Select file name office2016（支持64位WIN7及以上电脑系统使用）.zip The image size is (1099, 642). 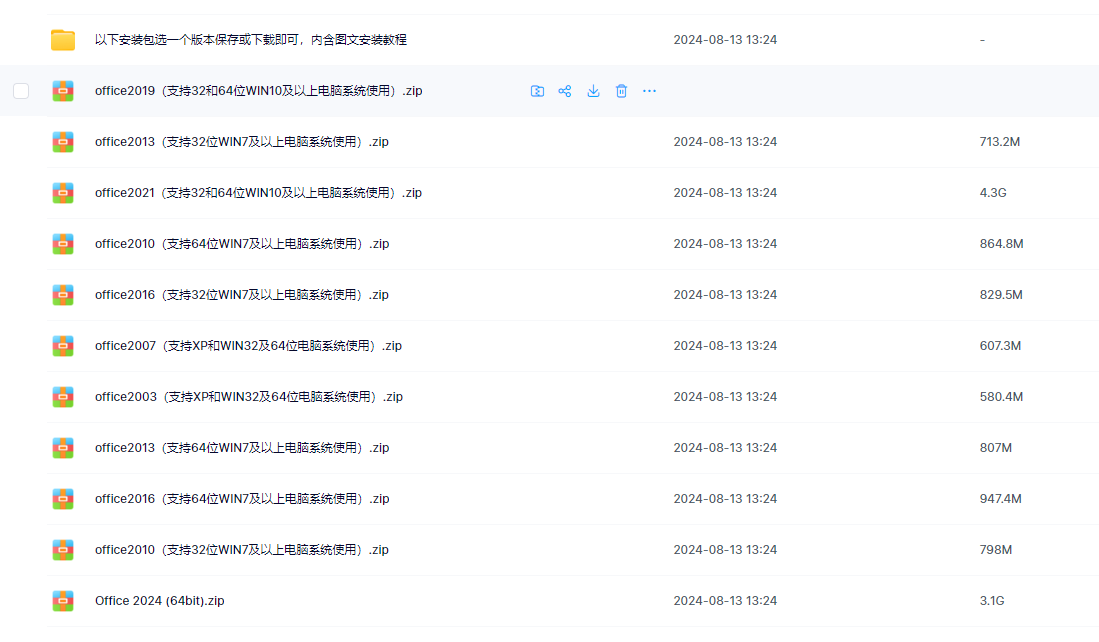click(x=242, y=499)
